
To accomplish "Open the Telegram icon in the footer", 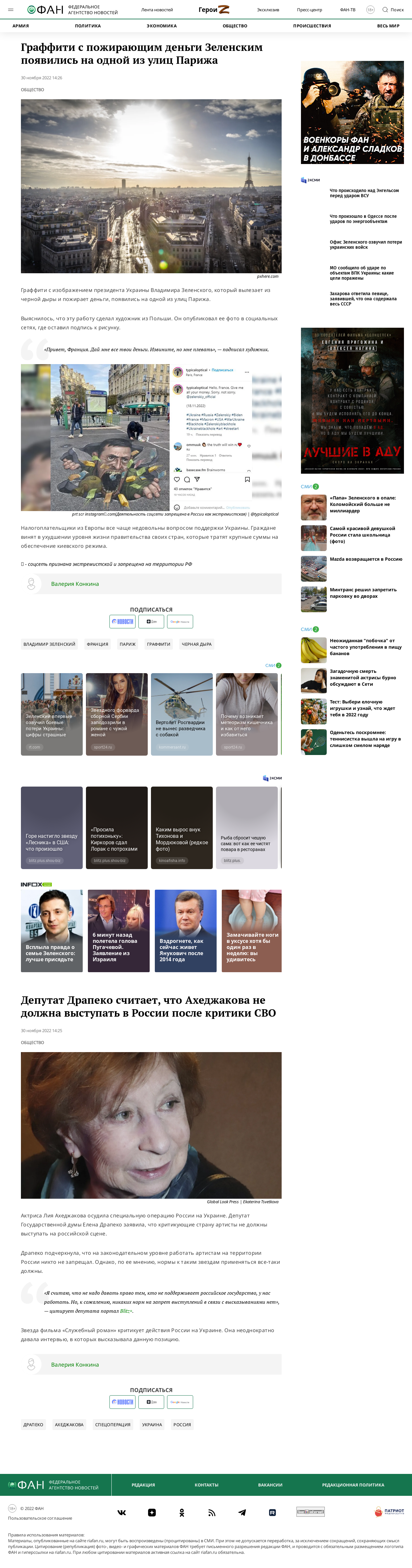I will point(242,1512).
